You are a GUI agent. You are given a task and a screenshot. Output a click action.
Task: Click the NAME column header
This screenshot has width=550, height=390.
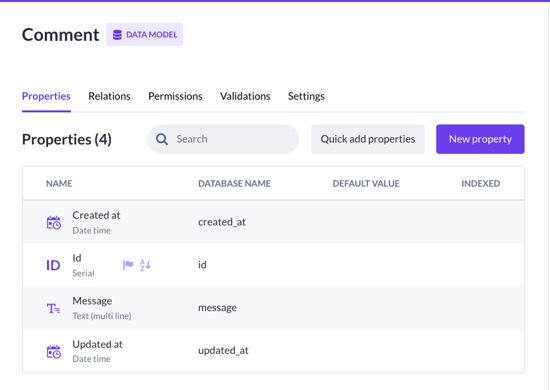coord(59,183)
